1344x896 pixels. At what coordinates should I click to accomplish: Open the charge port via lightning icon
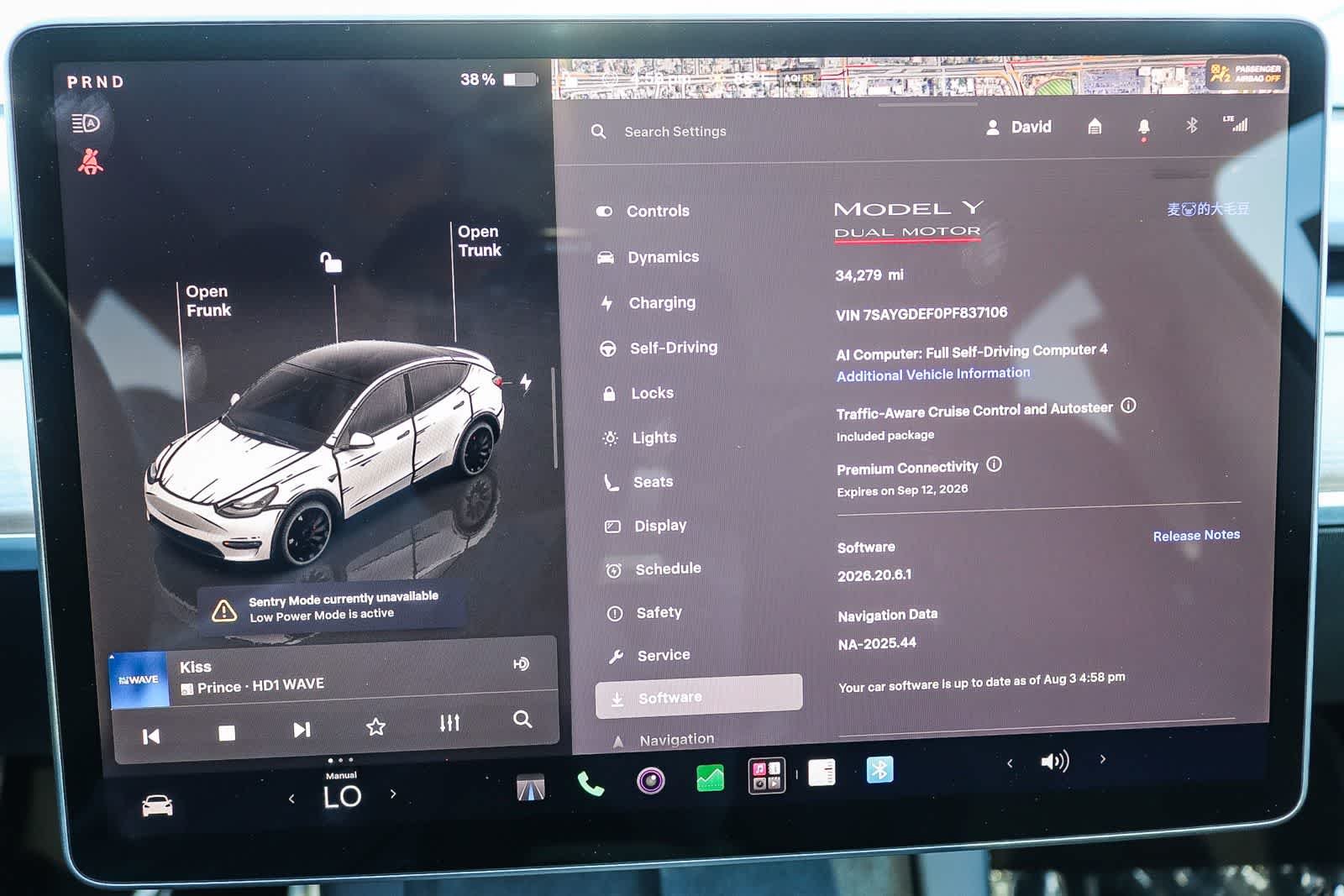pos(525,383)
